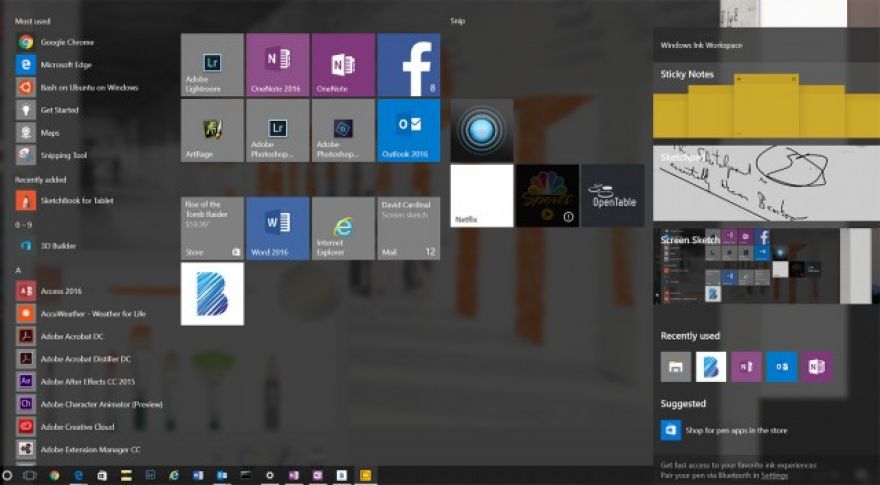Screen dimensions: 880x485
Task: Open the Adobe Photoshop tile left of Outlook 2016
Action: point(343,130)
